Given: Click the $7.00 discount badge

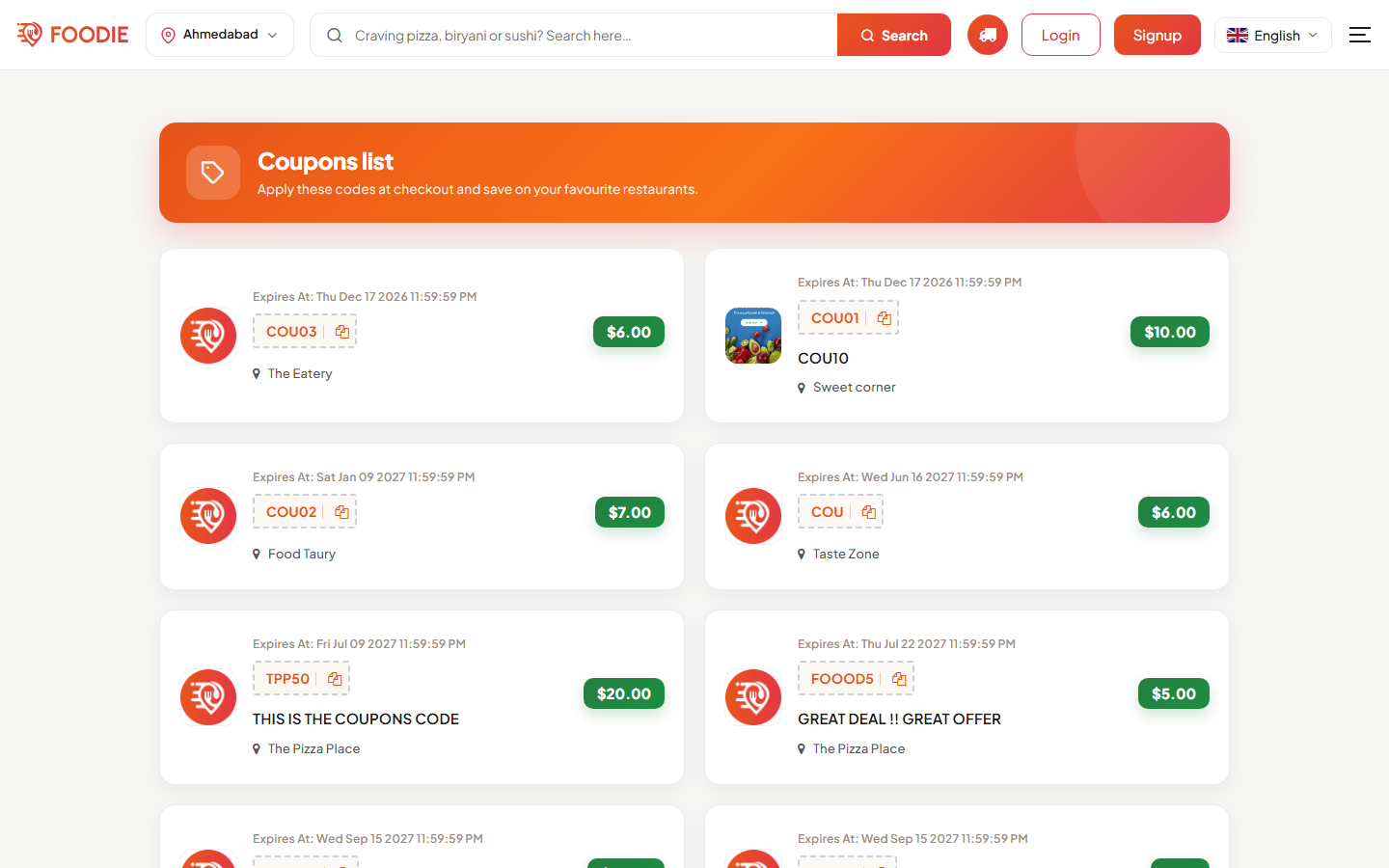Looking at the screenshot, I should click(x=630, y=512).
